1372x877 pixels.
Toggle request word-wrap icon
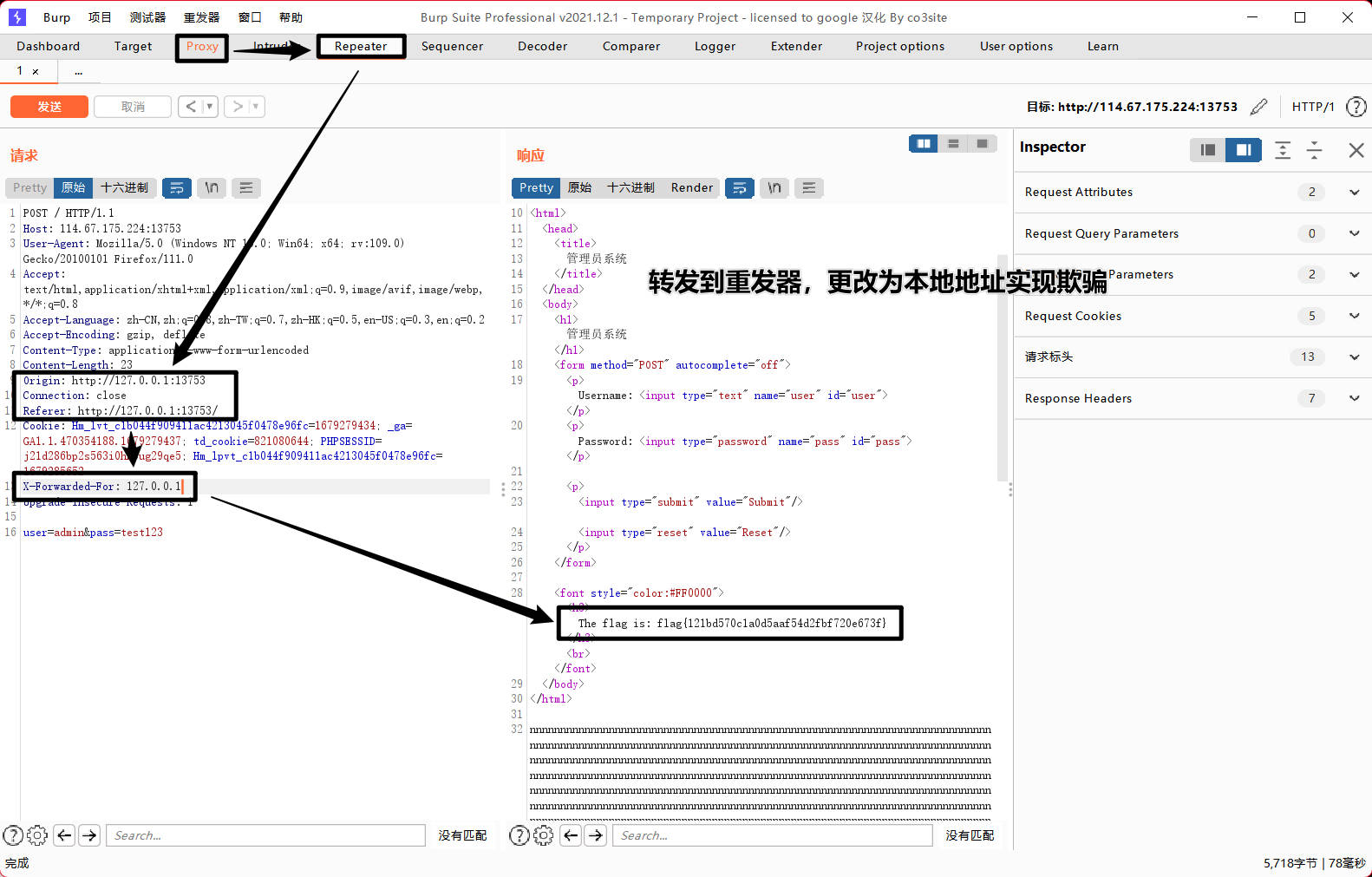(x=177, y=187)
